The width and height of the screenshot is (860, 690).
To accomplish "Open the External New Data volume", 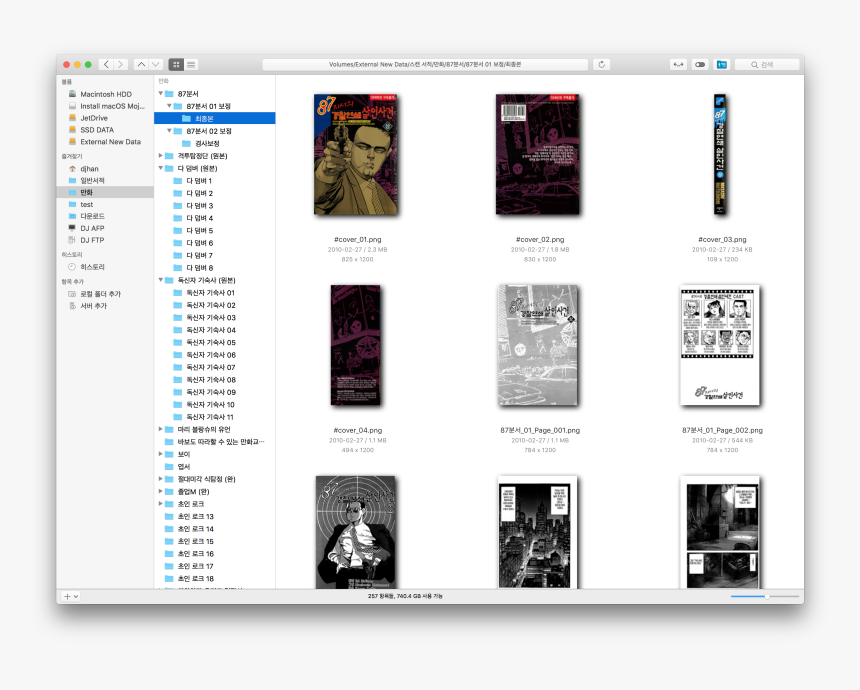I will 110,142.
